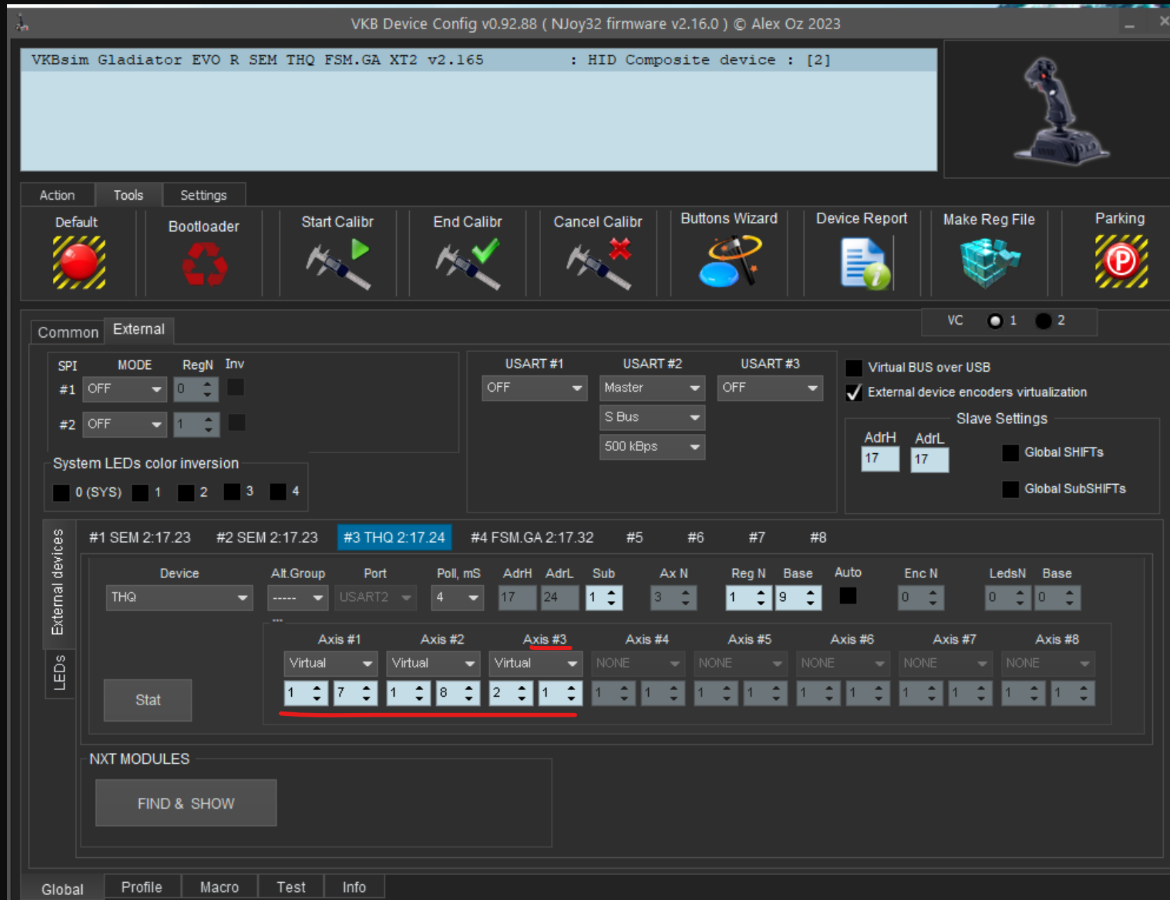Open the Axis #1 Virtual dropdown

coord(331,663)
